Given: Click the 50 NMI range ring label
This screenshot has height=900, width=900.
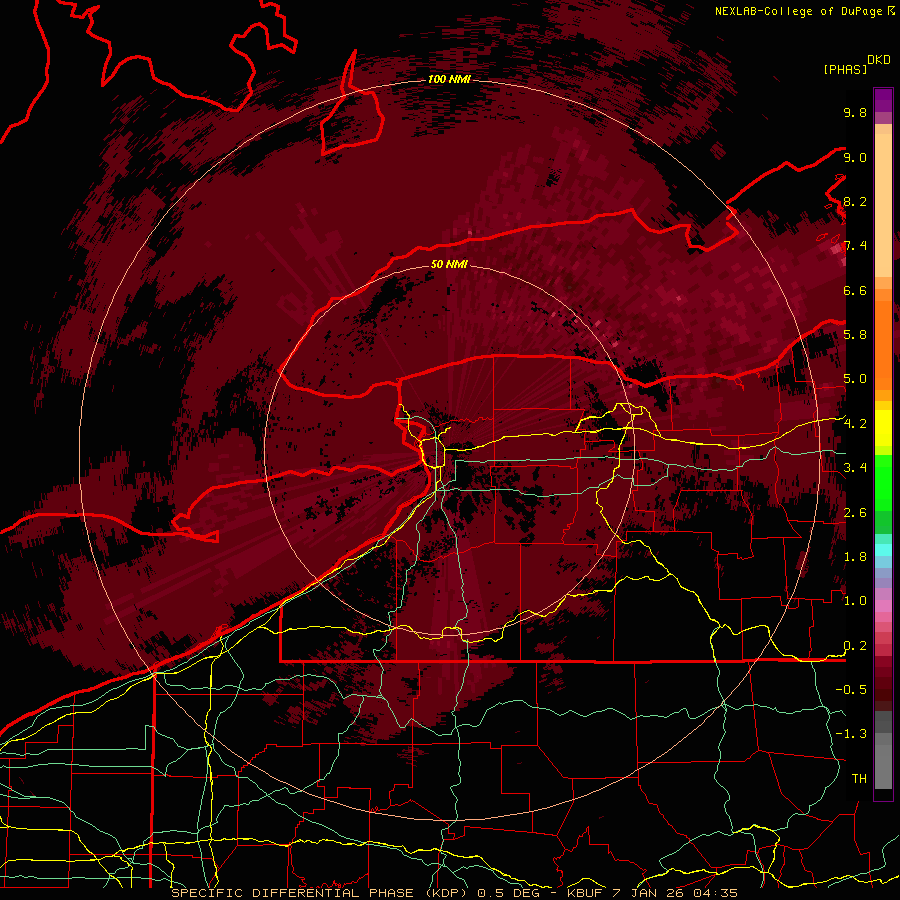Looking at the screenshot, I should pos(449,264).
